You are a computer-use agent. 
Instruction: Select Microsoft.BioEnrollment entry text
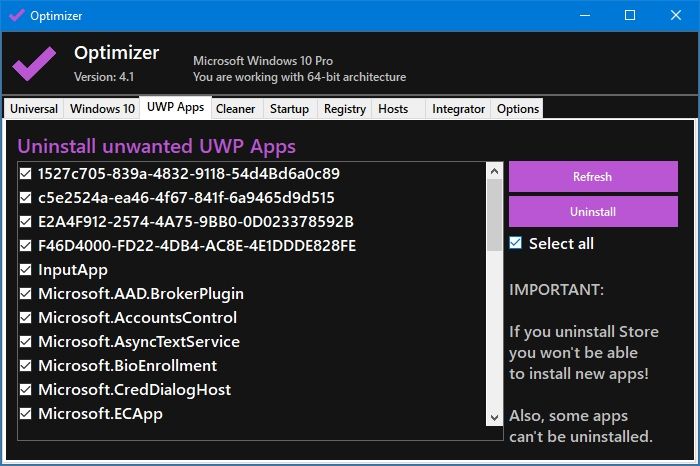click(128, 366)
